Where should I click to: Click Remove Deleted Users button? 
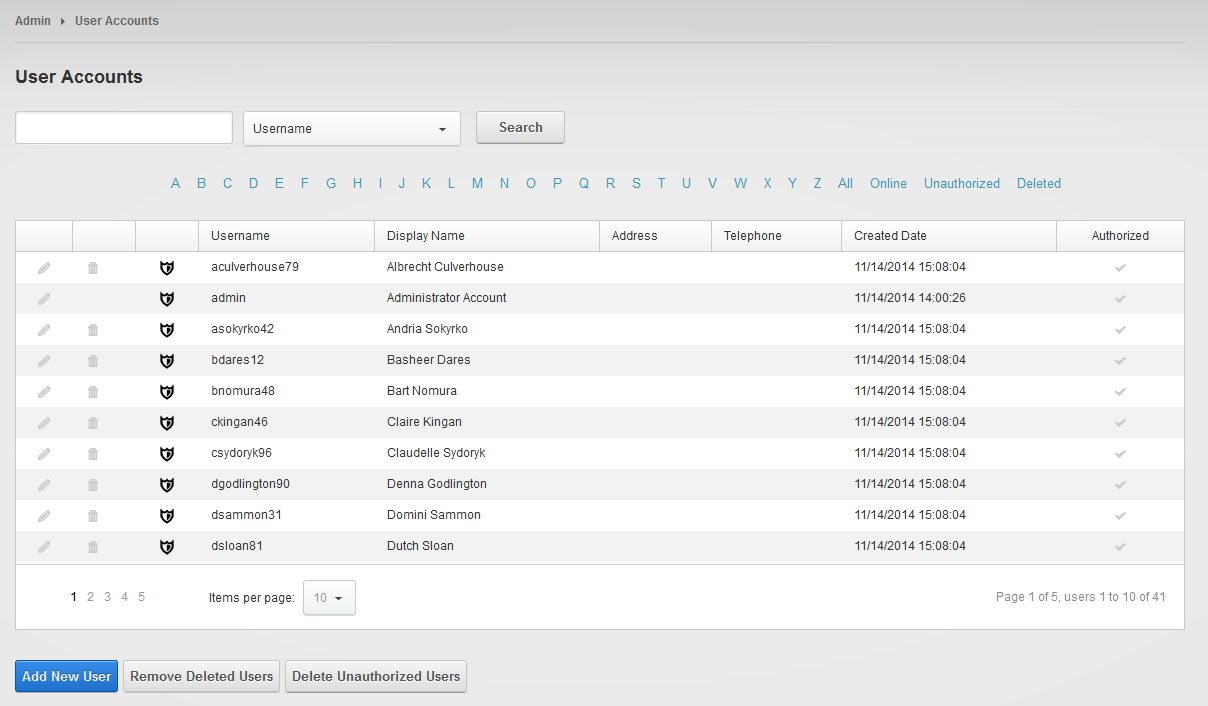click(201, 676)
